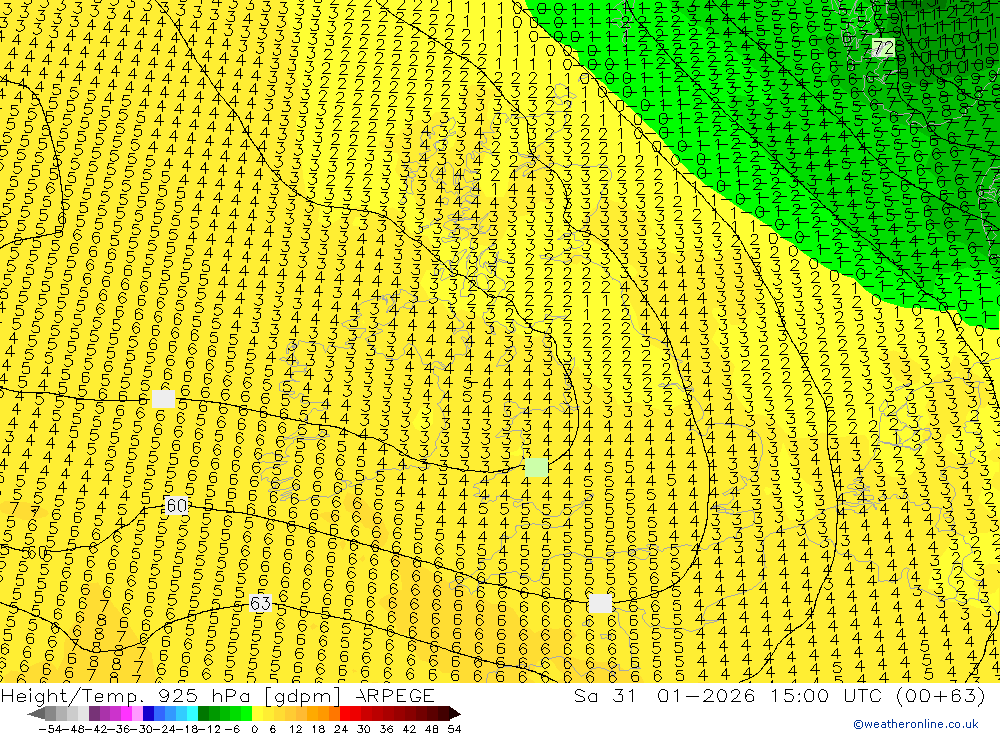This screenshot has width=1000, height=733.
Task: Click the 15:00 UTC (00+63) time text
Action: click(878, 695)
